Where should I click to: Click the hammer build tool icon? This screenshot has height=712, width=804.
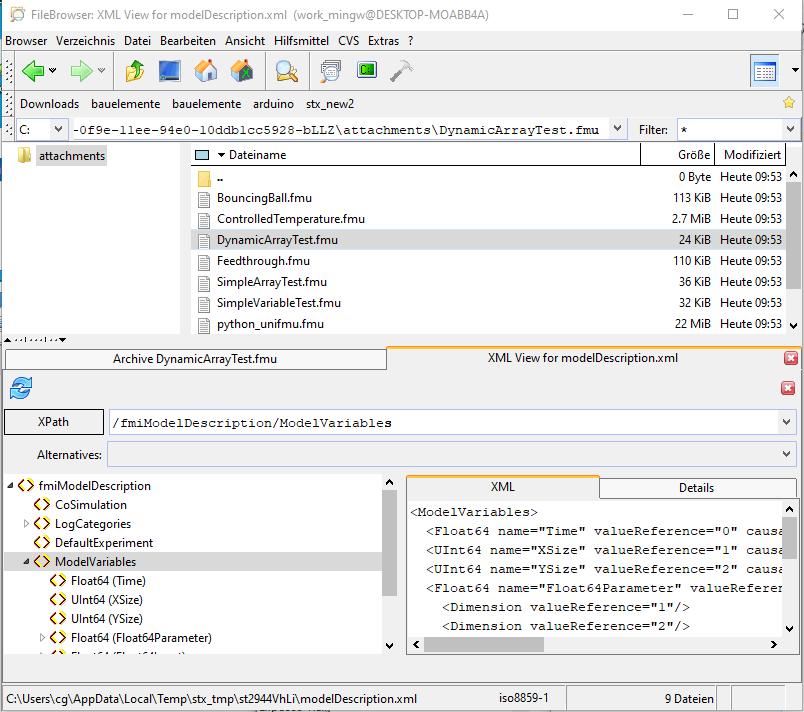coord(402,71)
